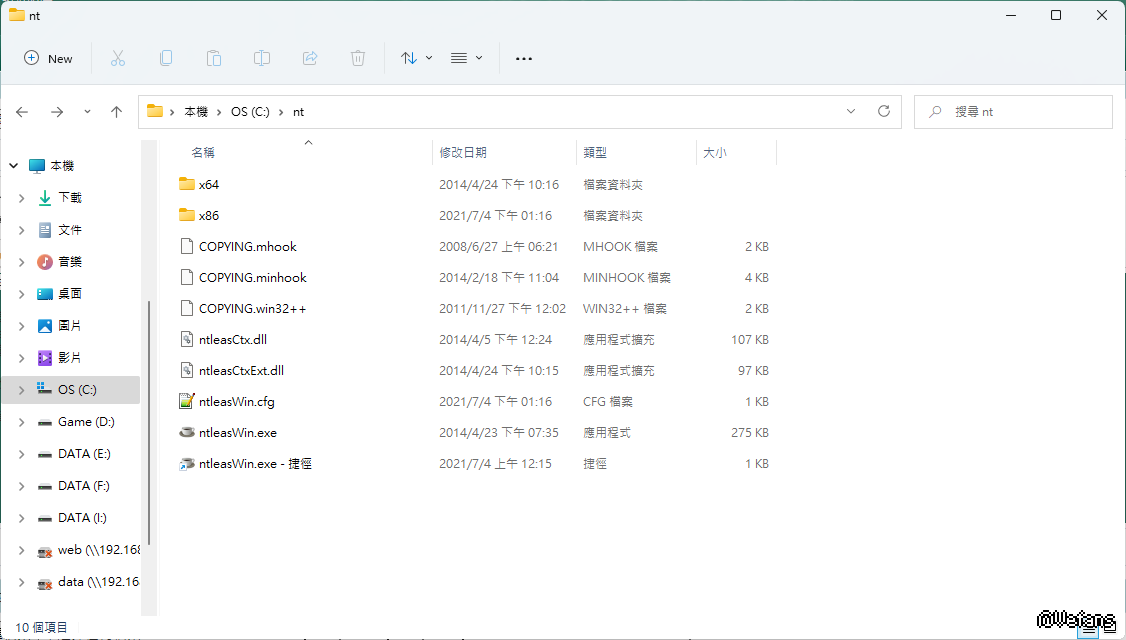Open the View layout options dropdown

(x=466, y=58)
